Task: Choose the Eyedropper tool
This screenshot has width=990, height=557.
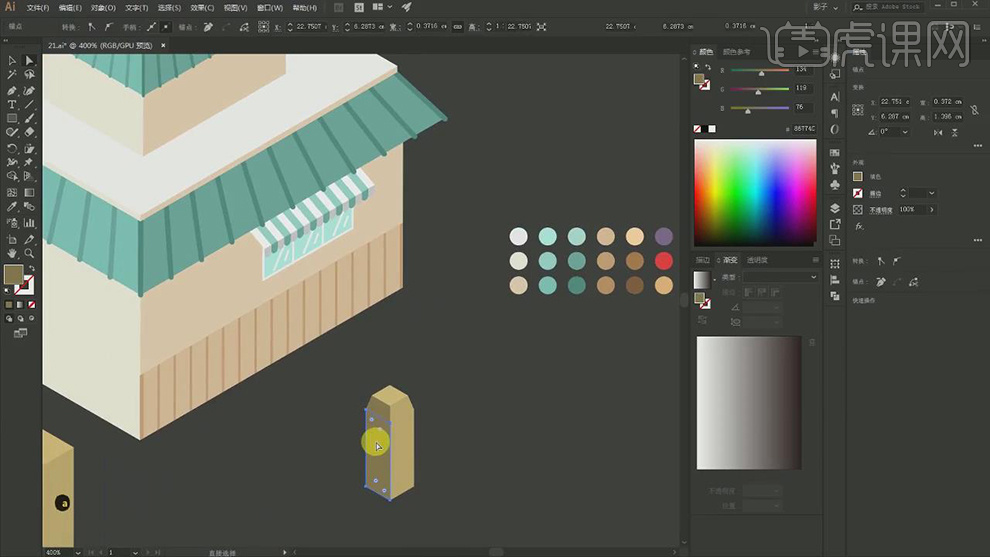Action: (x=12, y=207)
